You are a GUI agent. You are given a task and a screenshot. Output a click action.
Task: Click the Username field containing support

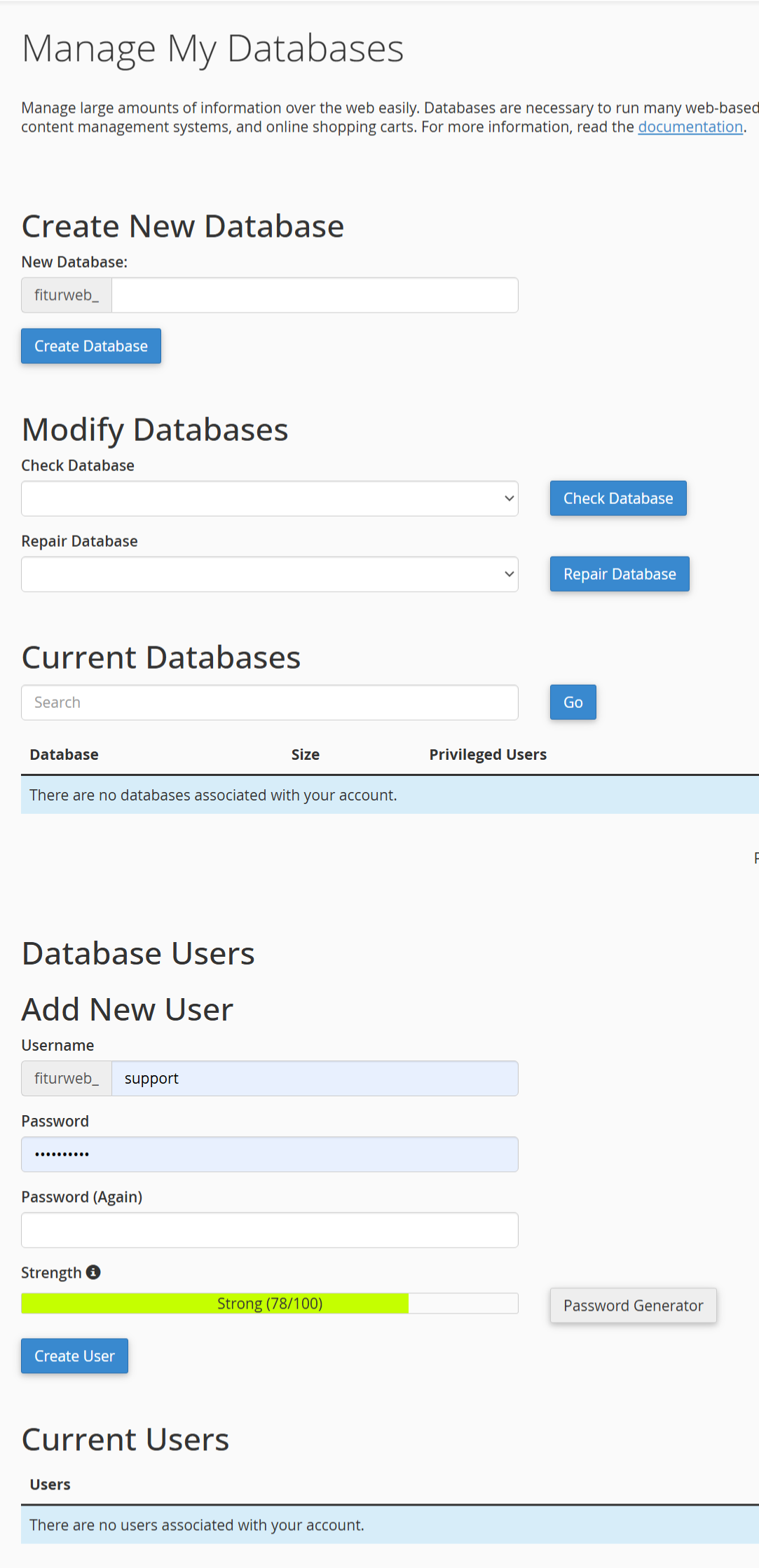[x=315, y=1078]
